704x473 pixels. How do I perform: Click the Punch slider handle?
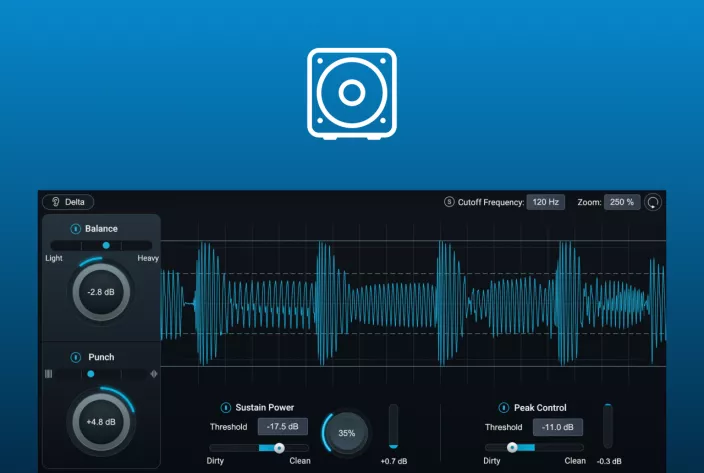pyautogui.click(x=91, y=374)
